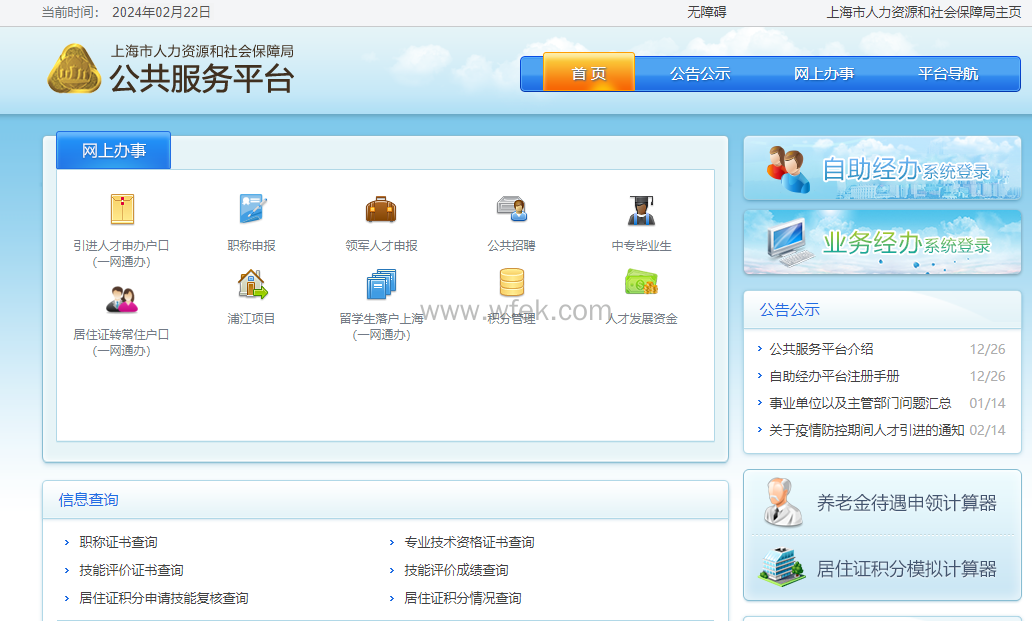Click the 业务经办系统登录 banner
Viewport: 1032px width, 621px height.
(882, 242)
